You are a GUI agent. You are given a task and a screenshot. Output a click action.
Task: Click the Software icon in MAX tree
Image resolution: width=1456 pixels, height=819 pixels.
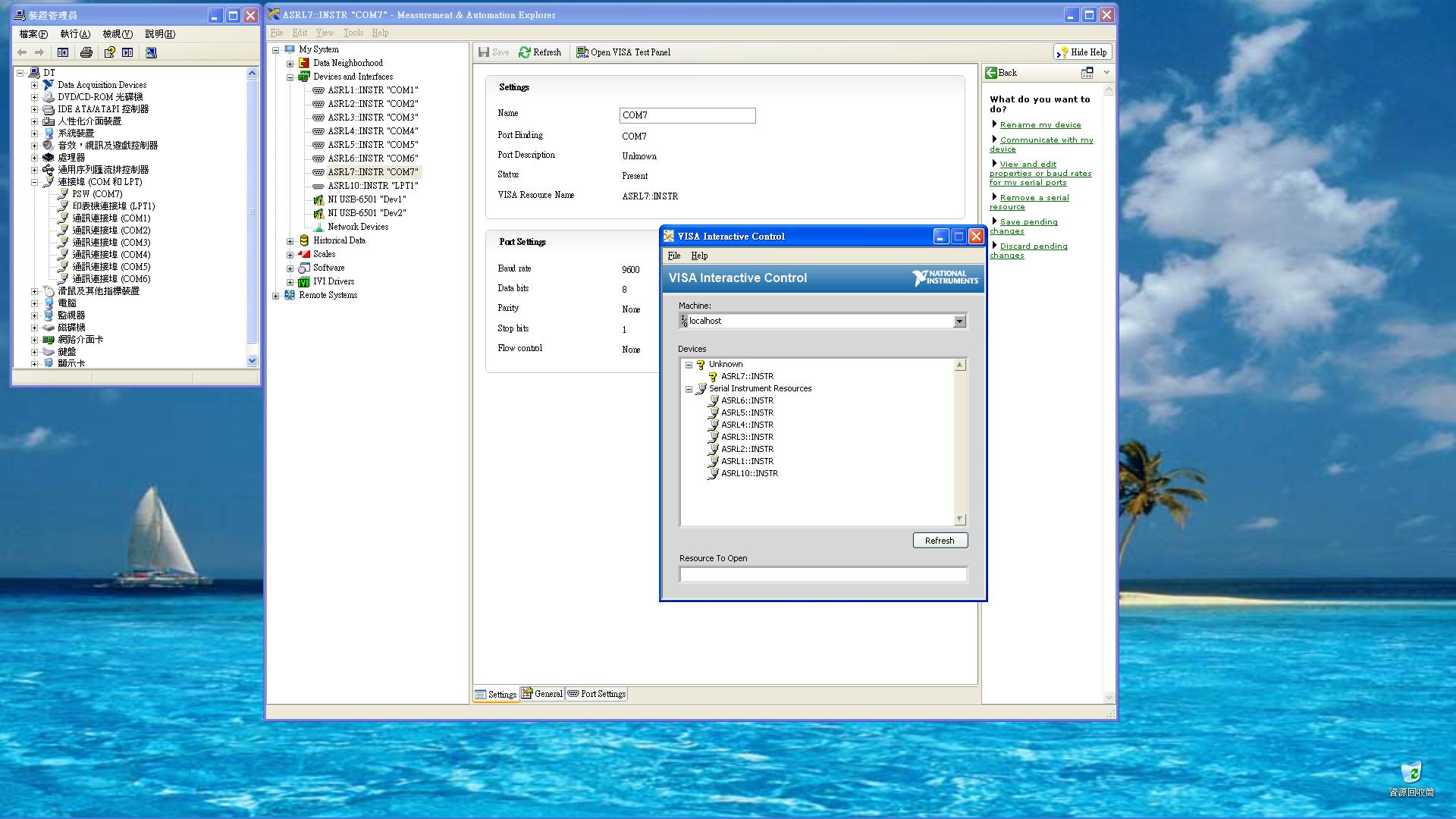[304, 268]
